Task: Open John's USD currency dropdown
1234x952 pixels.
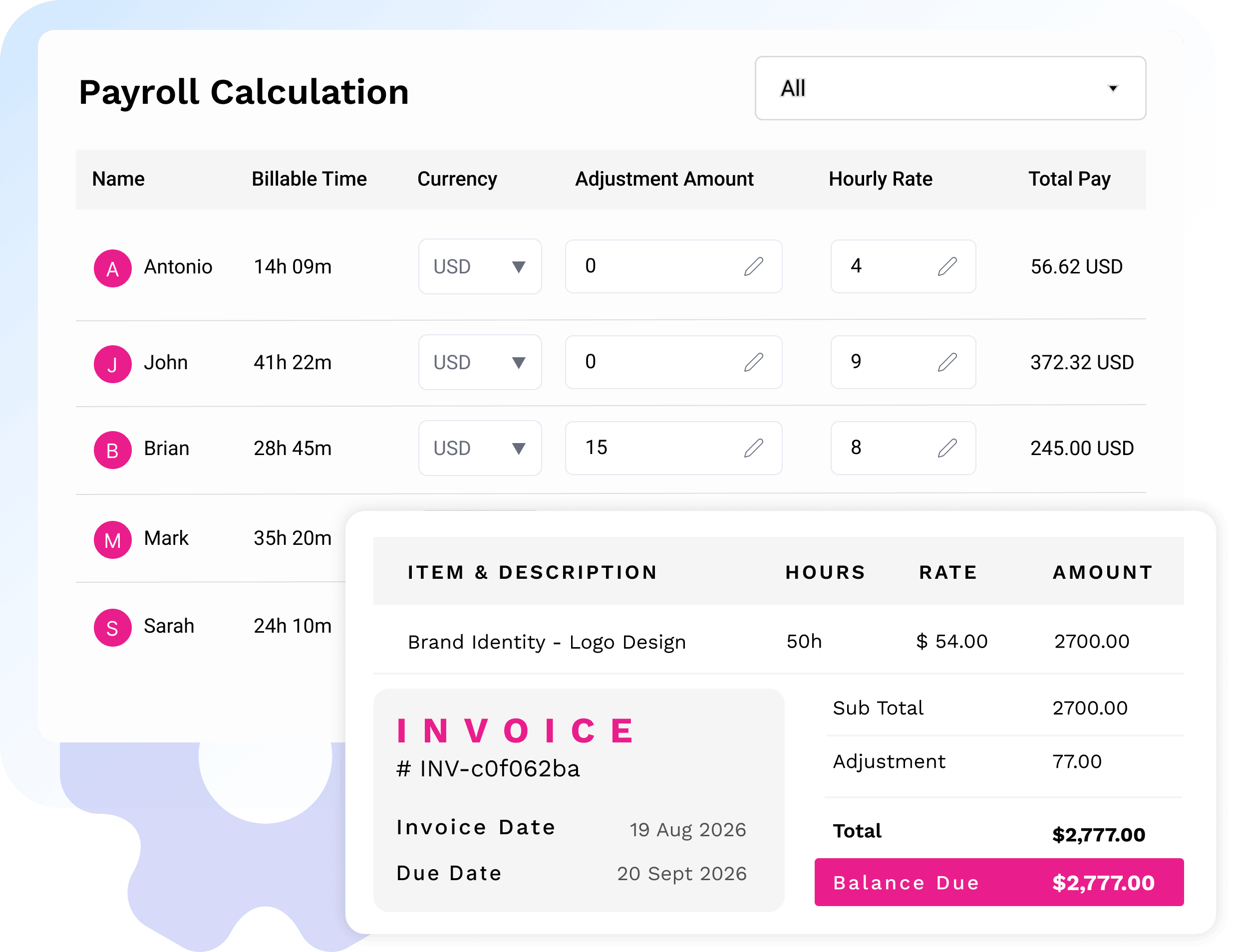Action: (480, 362)
